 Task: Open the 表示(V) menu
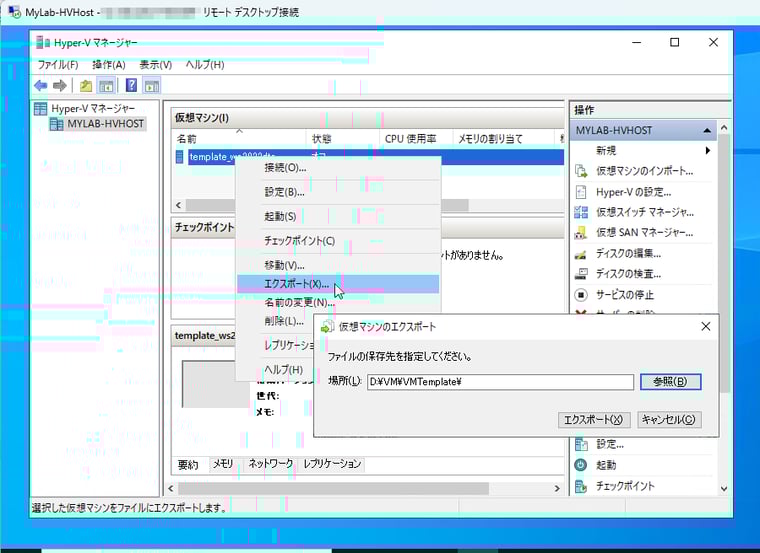click(x=156, y=64)
